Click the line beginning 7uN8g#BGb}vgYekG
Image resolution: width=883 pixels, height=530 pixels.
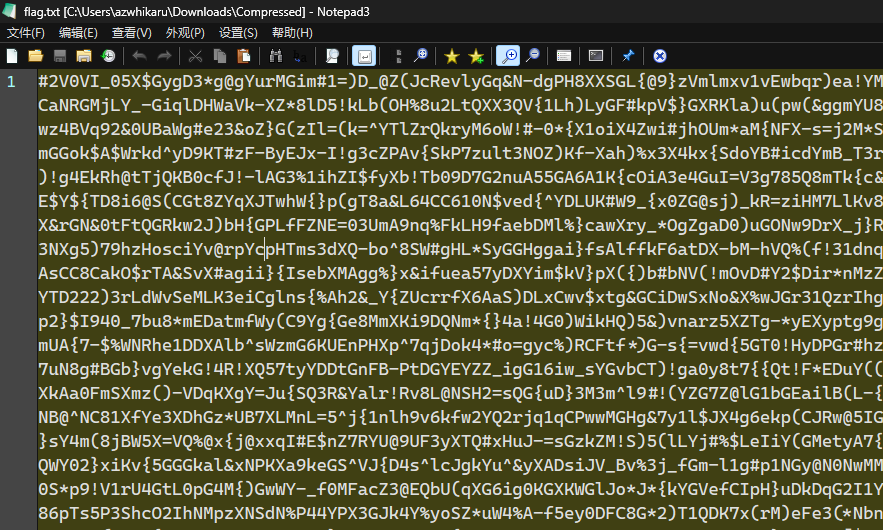460,369
